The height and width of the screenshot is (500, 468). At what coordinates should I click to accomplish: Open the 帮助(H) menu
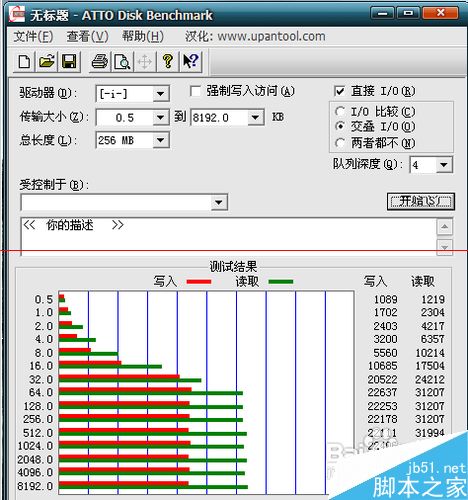[143, 36]
